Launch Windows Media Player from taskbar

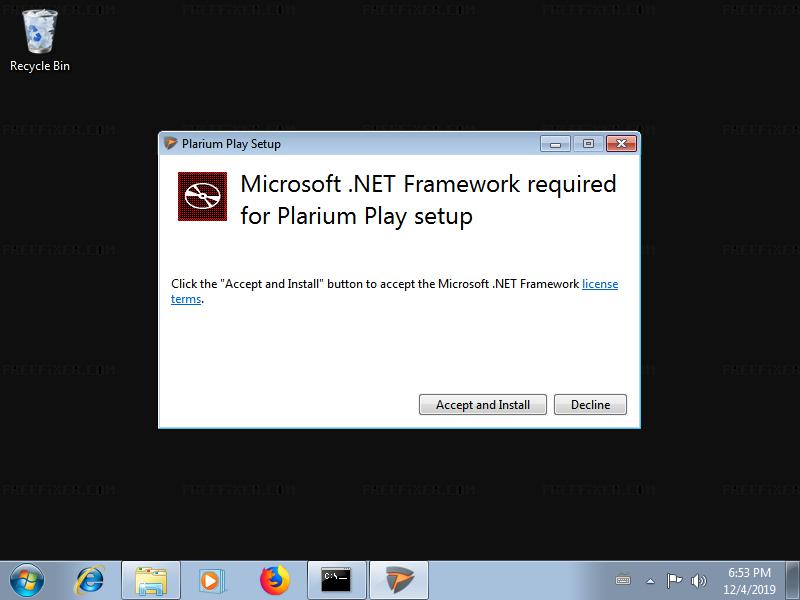(211, 581)
